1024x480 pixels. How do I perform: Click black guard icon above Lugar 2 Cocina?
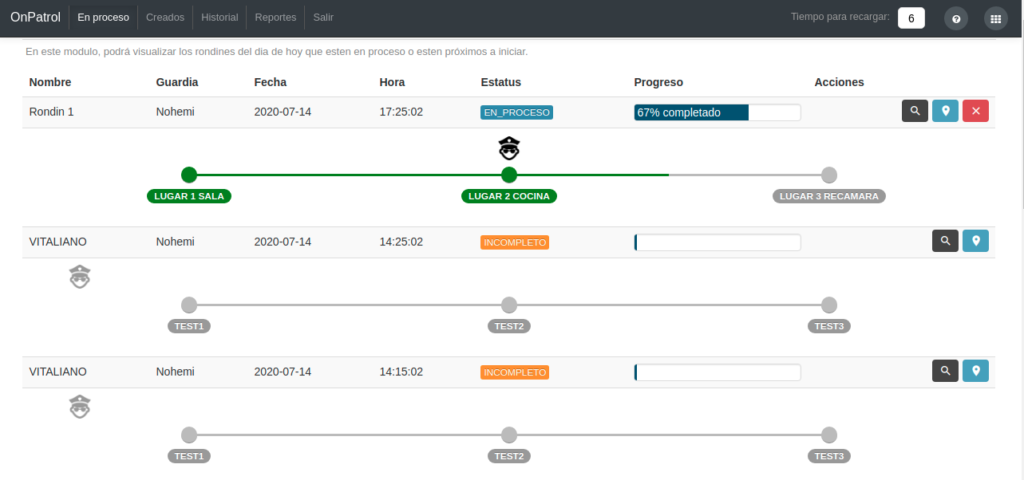(509, 148)
